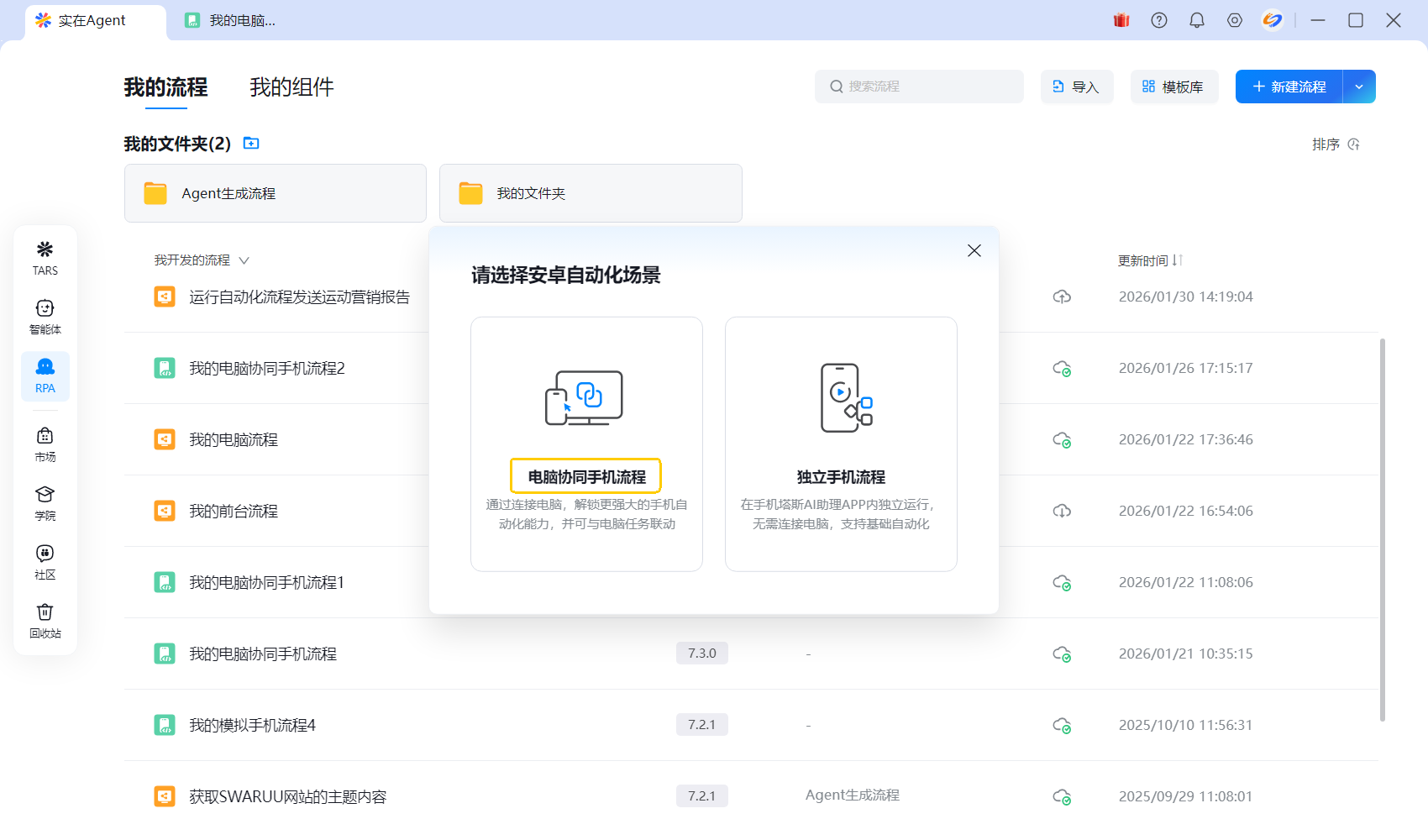Click the gift icon in title bar
1428x840 pixels.
click(x=1121, y=20)
